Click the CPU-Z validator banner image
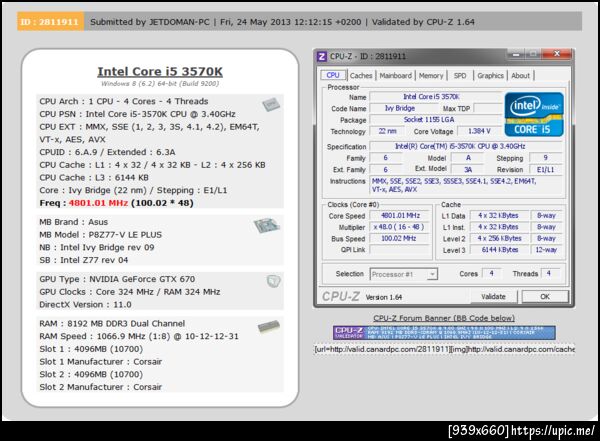Image resolution: width=600 pixels, height=441 pixels. [444, 333]
